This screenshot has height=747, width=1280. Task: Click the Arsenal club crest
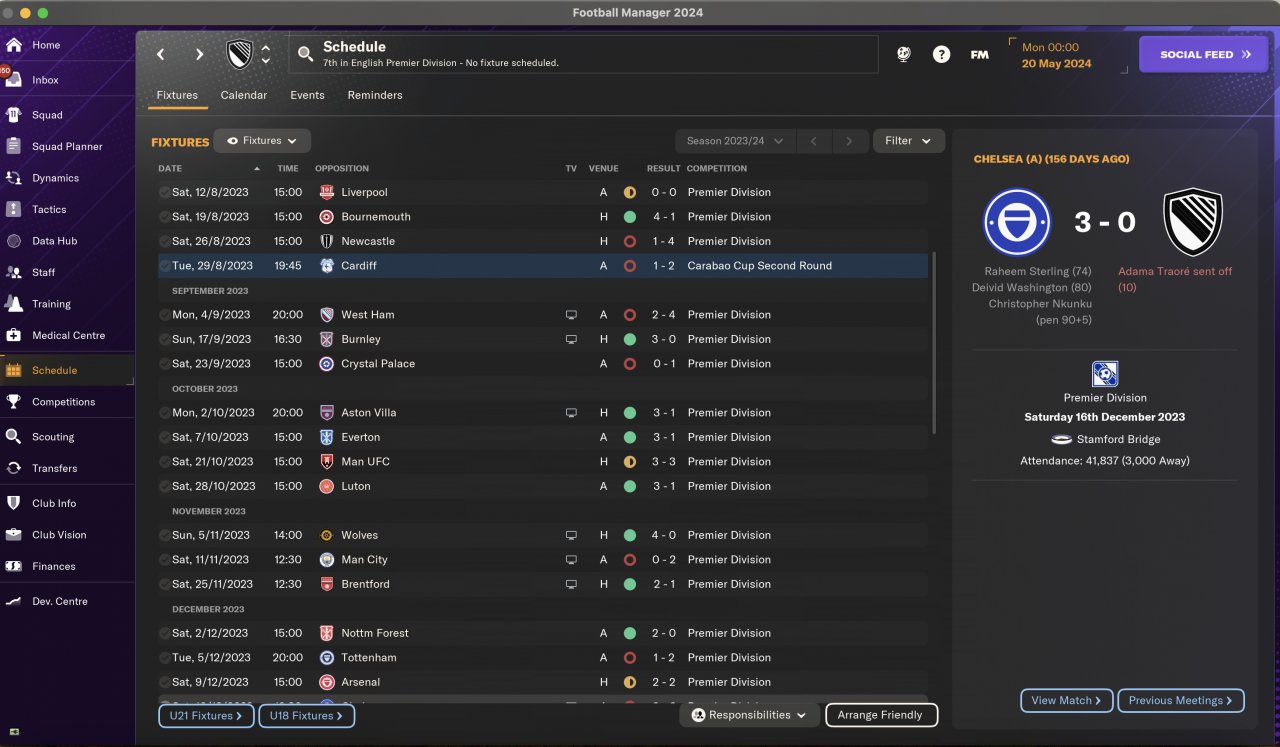(326, 682)
